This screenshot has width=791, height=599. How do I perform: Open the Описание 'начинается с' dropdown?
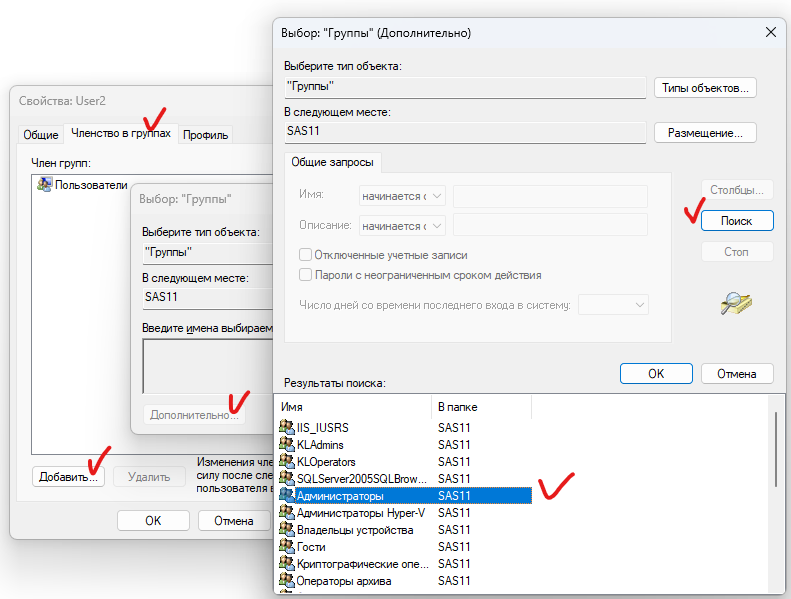[401, 226]
